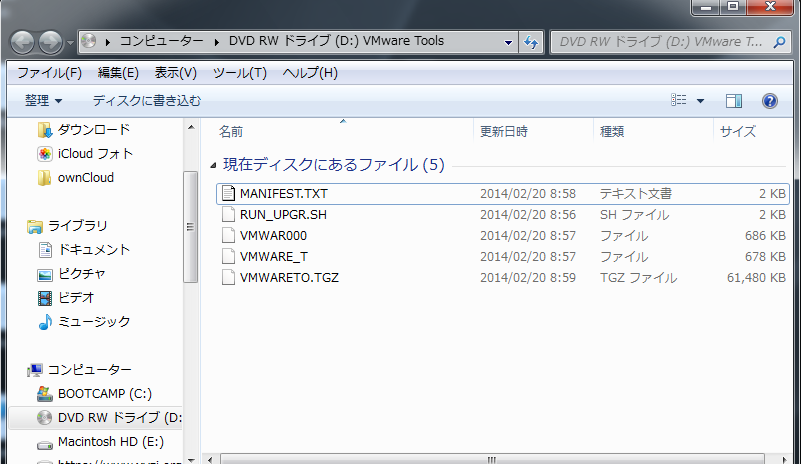
Task: Click the VMWARE_T file name
Action: (x=274, y=257)
